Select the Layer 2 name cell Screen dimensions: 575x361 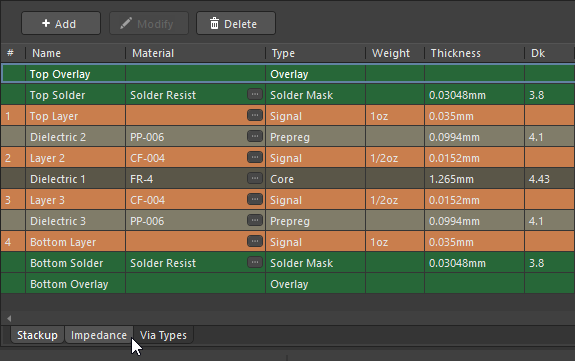tap(76, 158)
